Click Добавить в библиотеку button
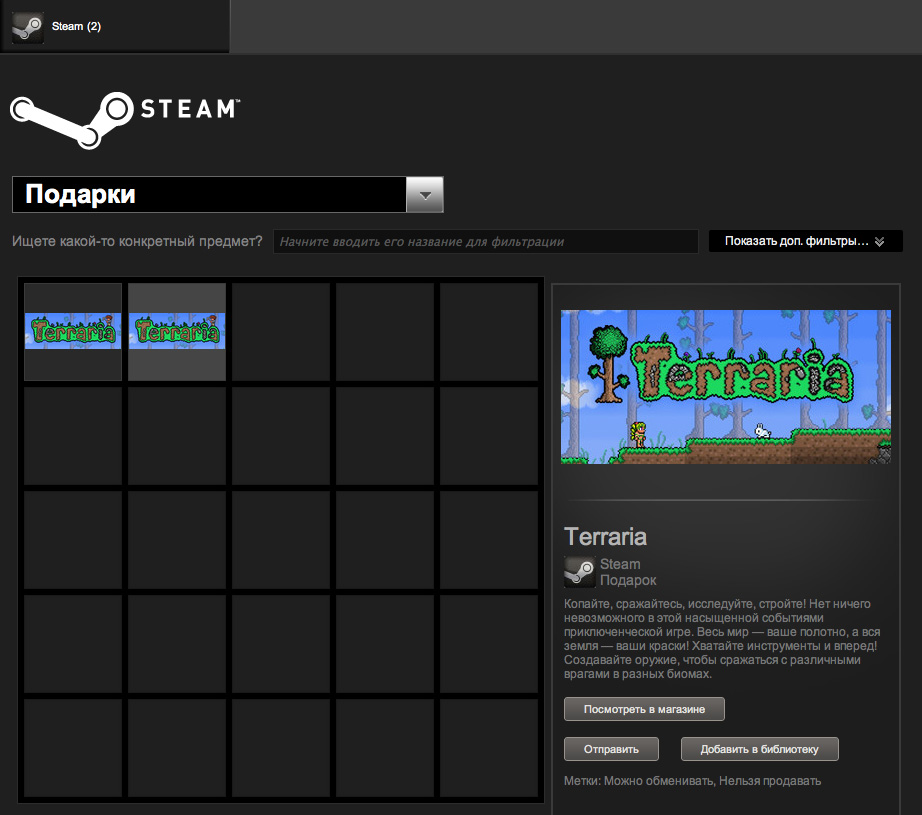 759,749
